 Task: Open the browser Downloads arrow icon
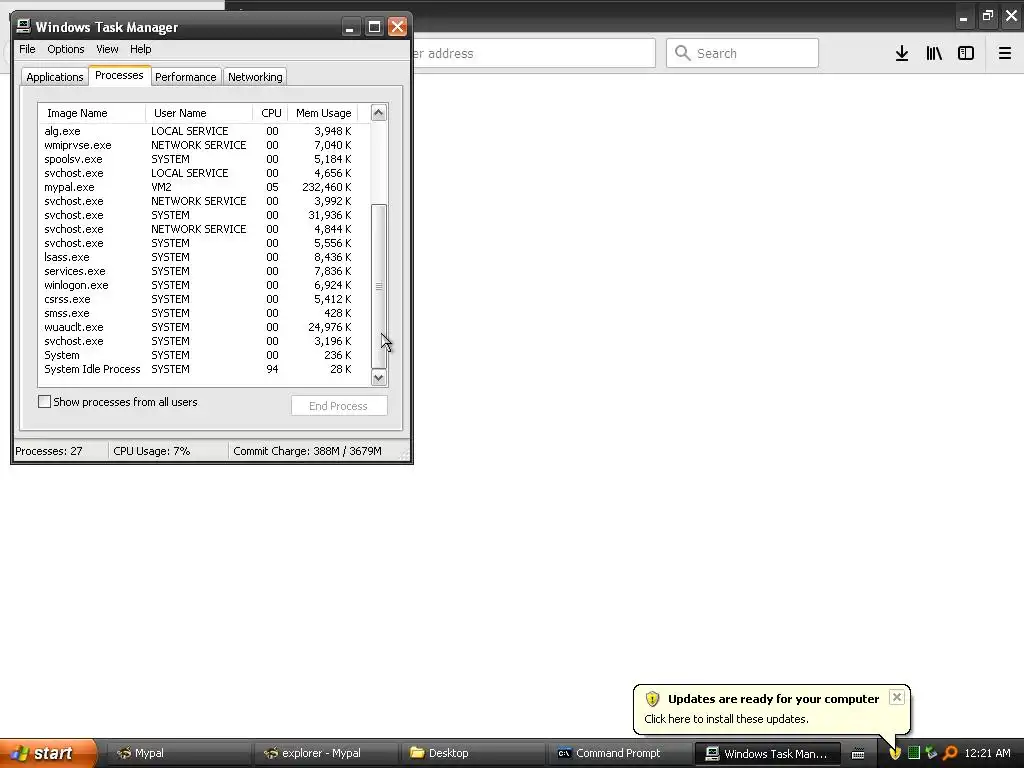[902, 54]
